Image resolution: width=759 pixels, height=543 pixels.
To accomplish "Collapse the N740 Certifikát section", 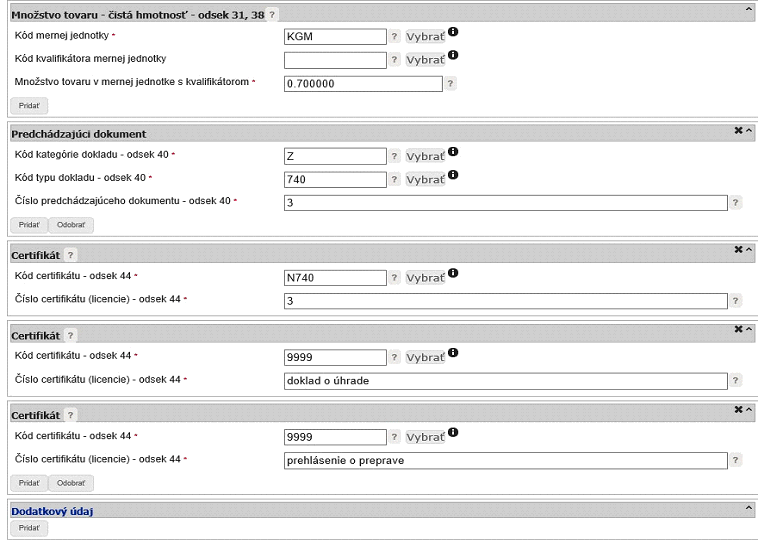I will point(749,250).
